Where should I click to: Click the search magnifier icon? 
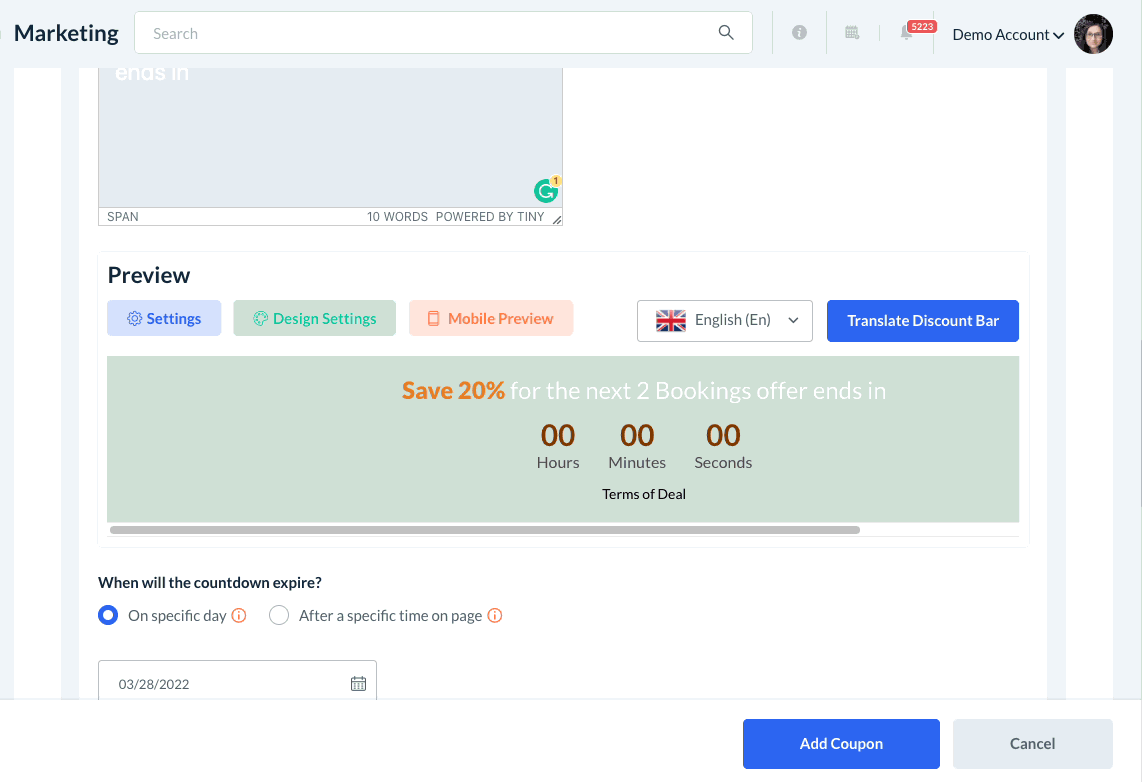(x=726, y=33)
